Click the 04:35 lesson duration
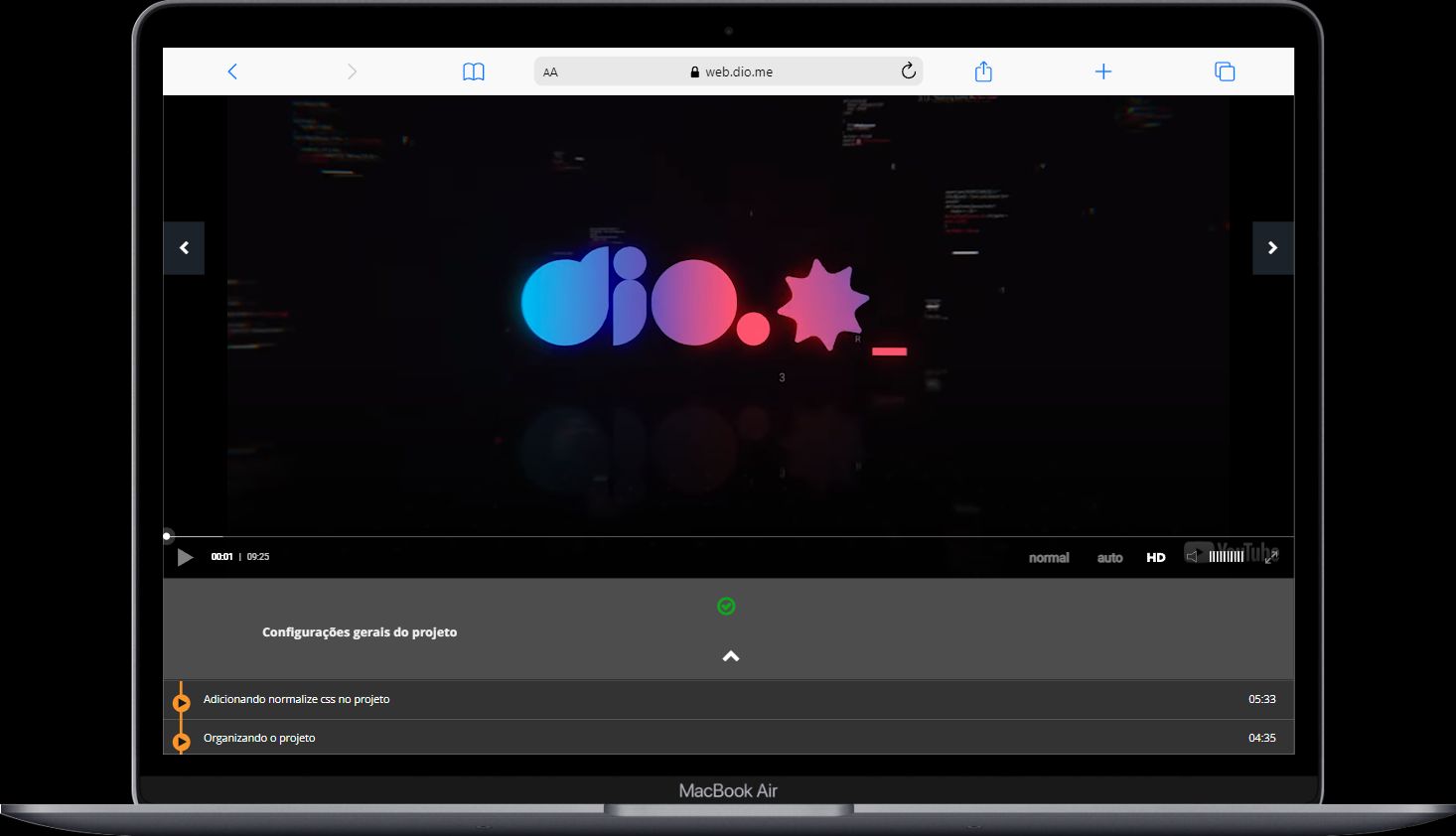 pyautogui.click(x=1261, y=738)
